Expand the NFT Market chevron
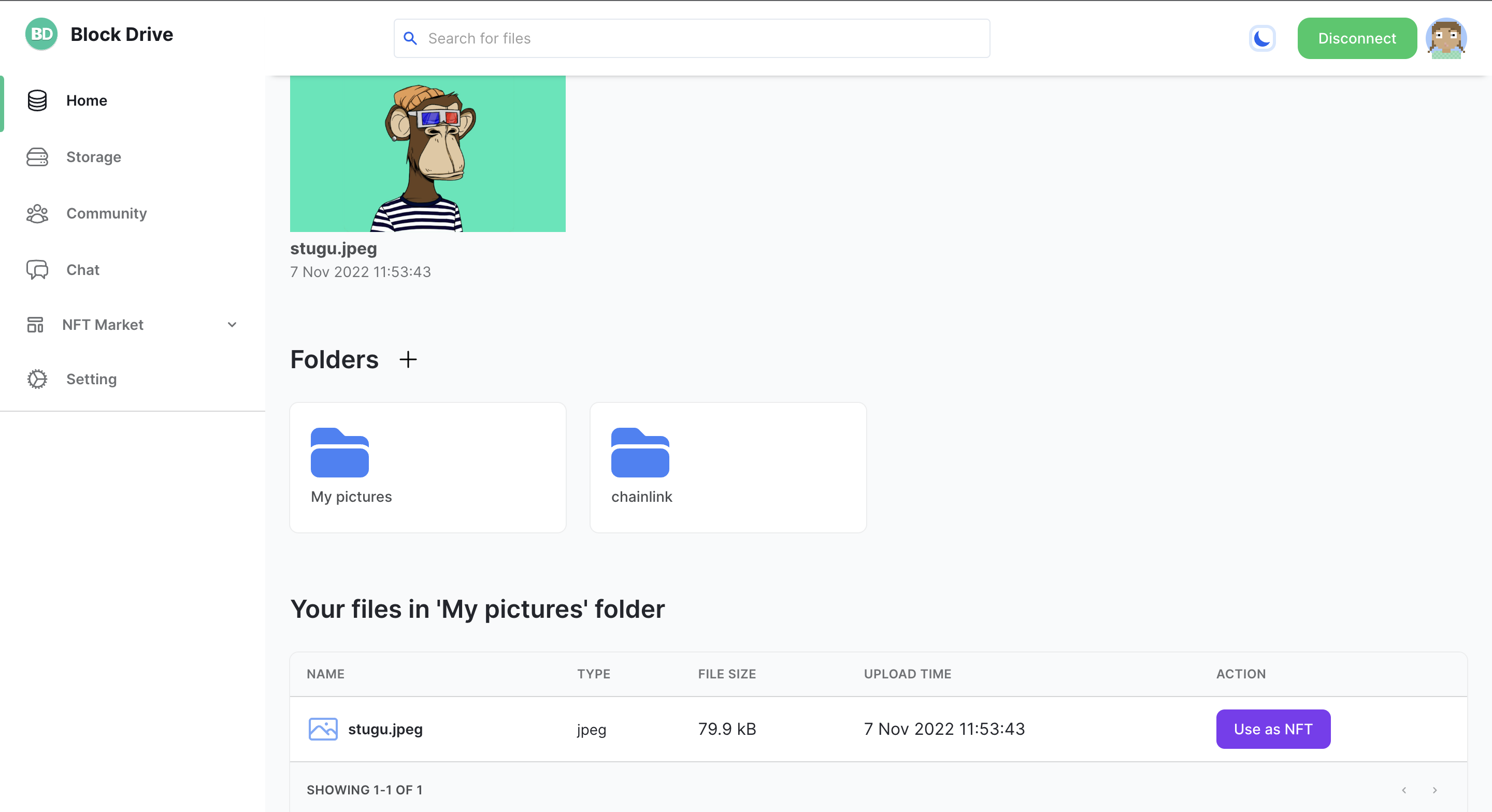Image resolution: width=1492 pixels, height=812 pixels. 232,325
